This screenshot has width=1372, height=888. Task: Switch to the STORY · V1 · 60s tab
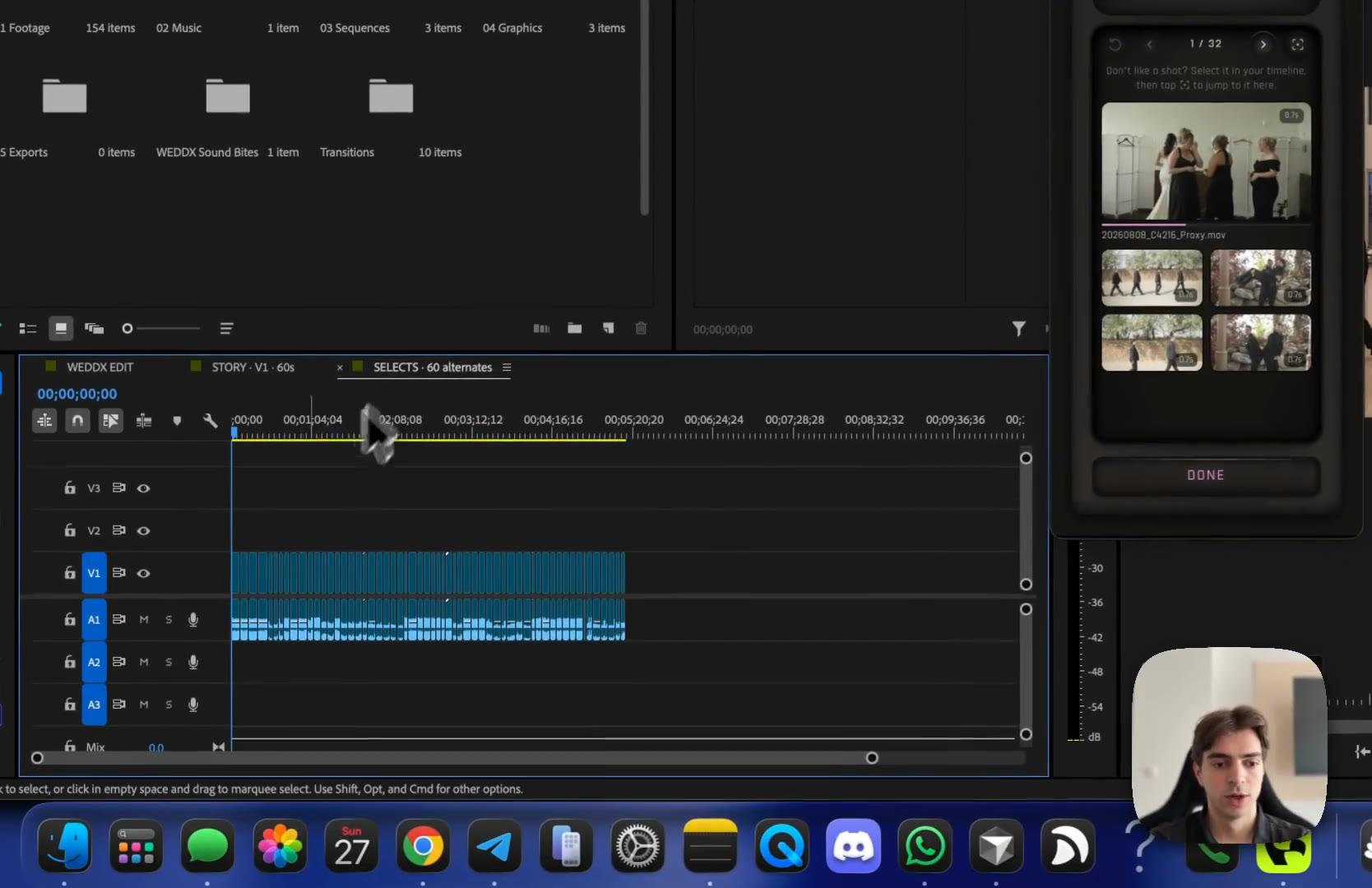253,368
